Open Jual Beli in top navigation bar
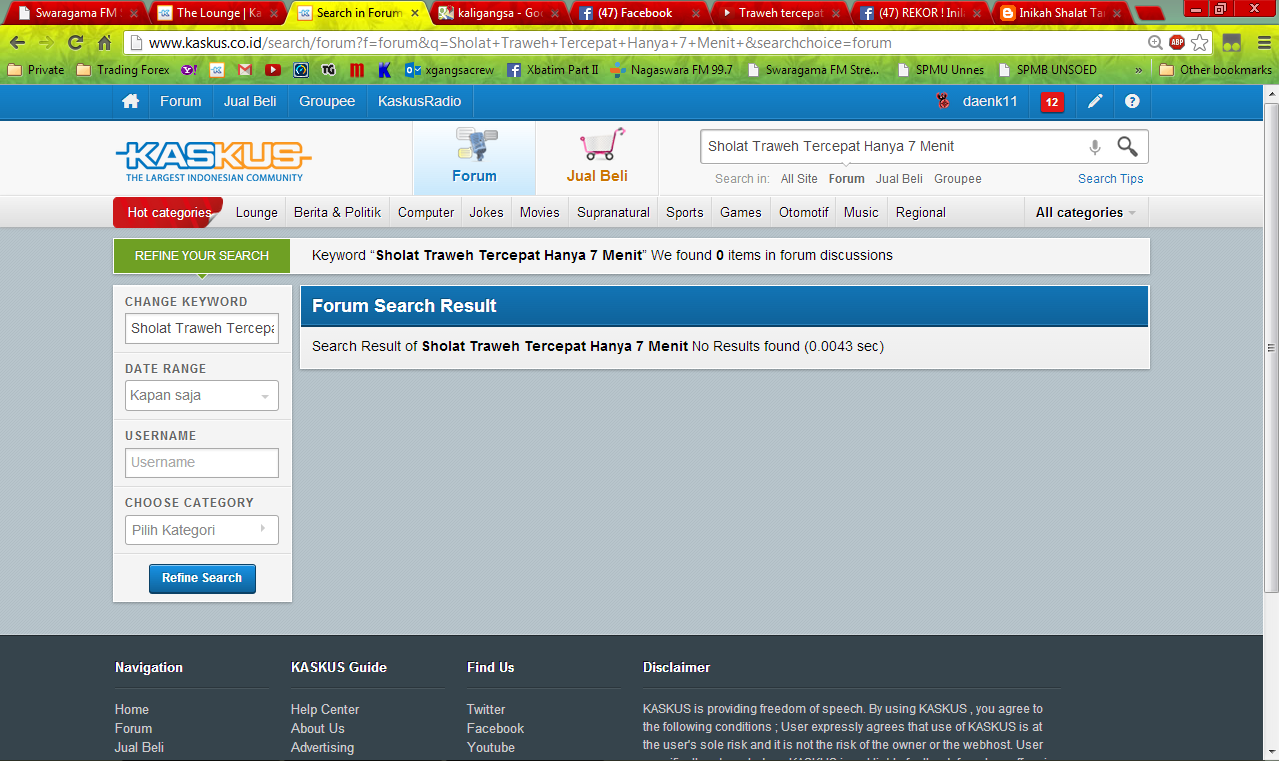 coord(250,102)
